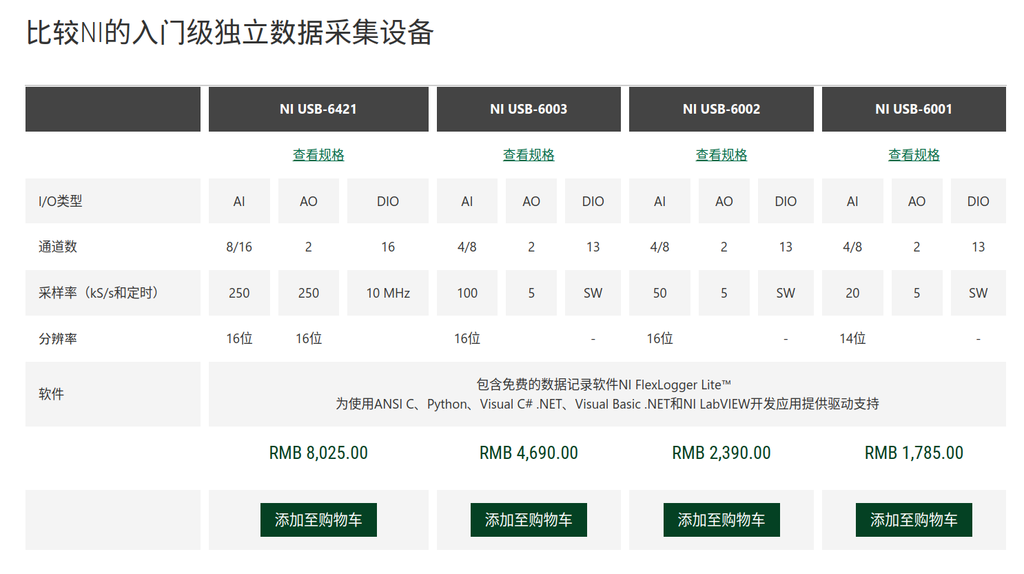The width and height of the screenshot is (1024, 574).
Task: Click the AI cell under NI USB-6421
Action: [x=239, y=201]
